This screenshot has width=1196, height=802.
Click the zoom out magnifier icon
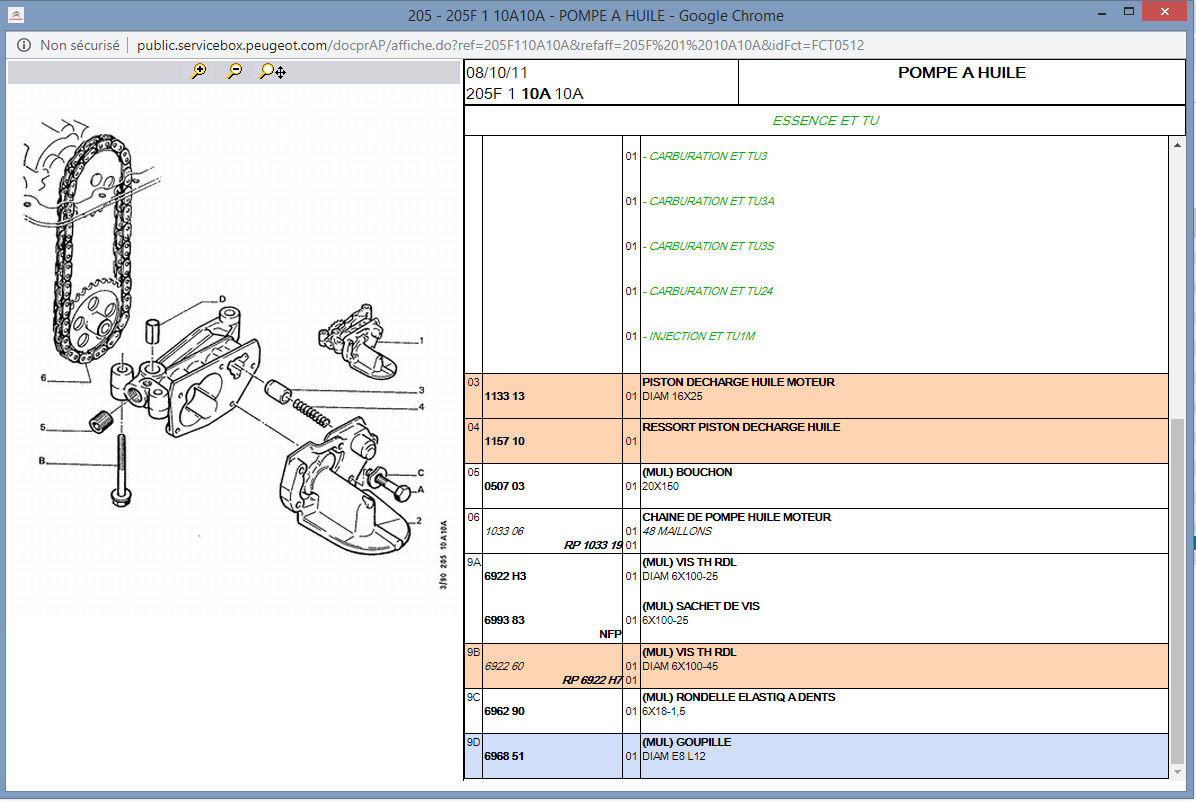[235, 72]
